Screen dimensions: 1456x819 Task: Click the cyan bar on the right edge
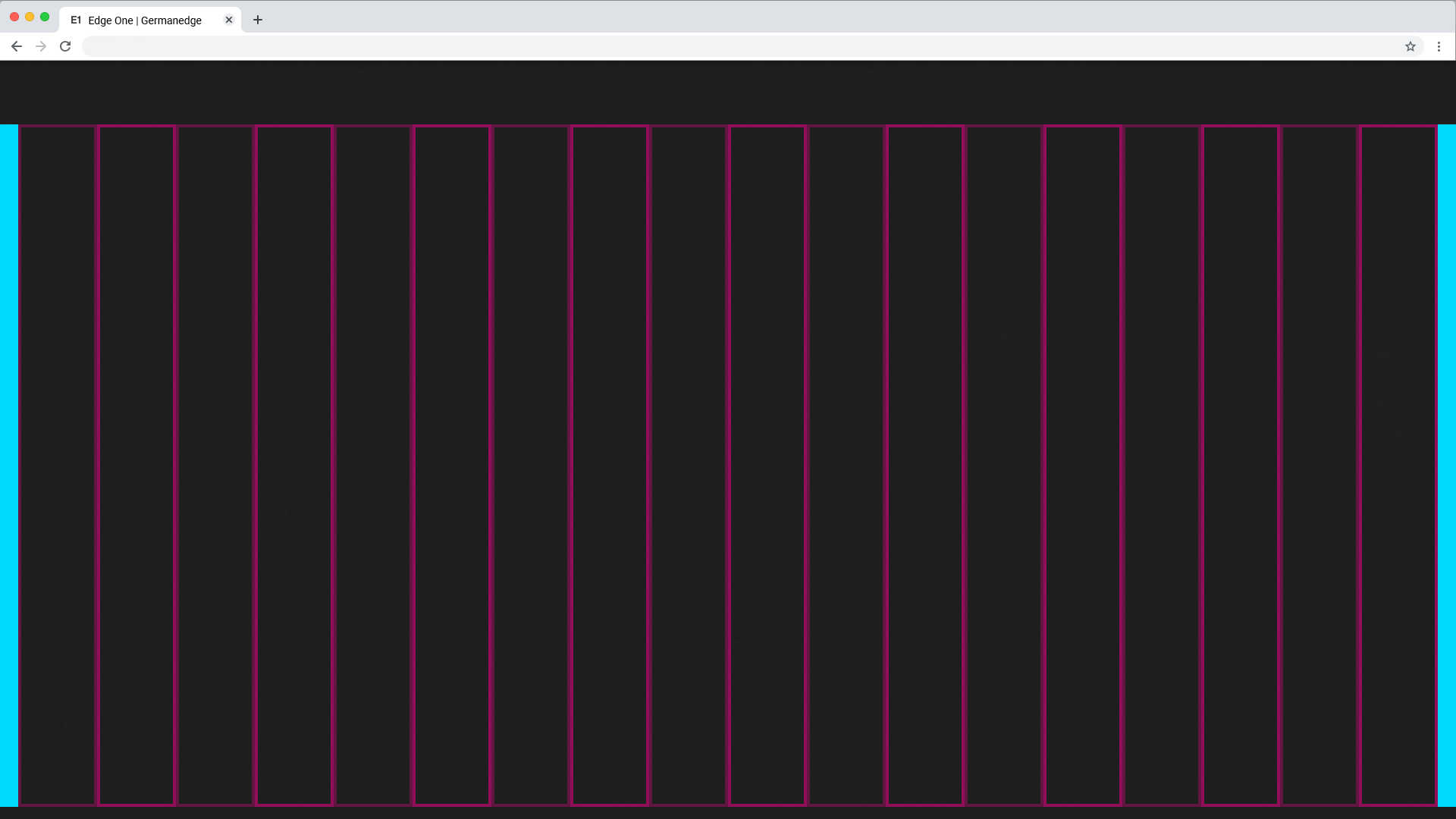(1447, 464)
